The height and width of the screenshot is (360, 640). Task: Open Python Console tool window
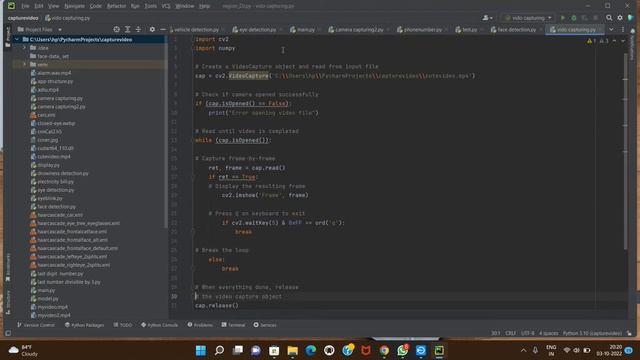160,325
